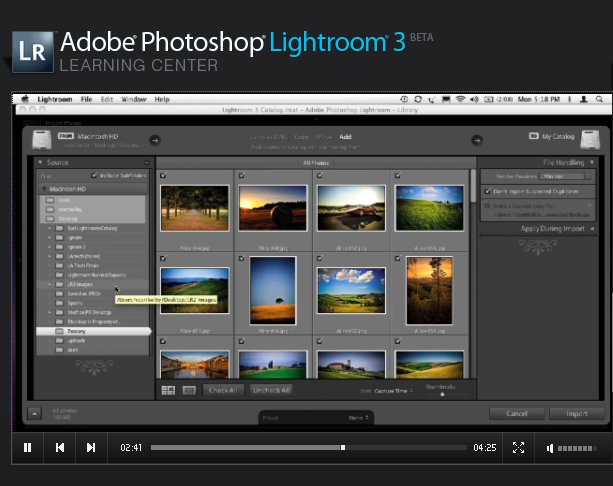Mute the video player speaker icon
This screenshot has width=613, height=486.
click(551, 448)
